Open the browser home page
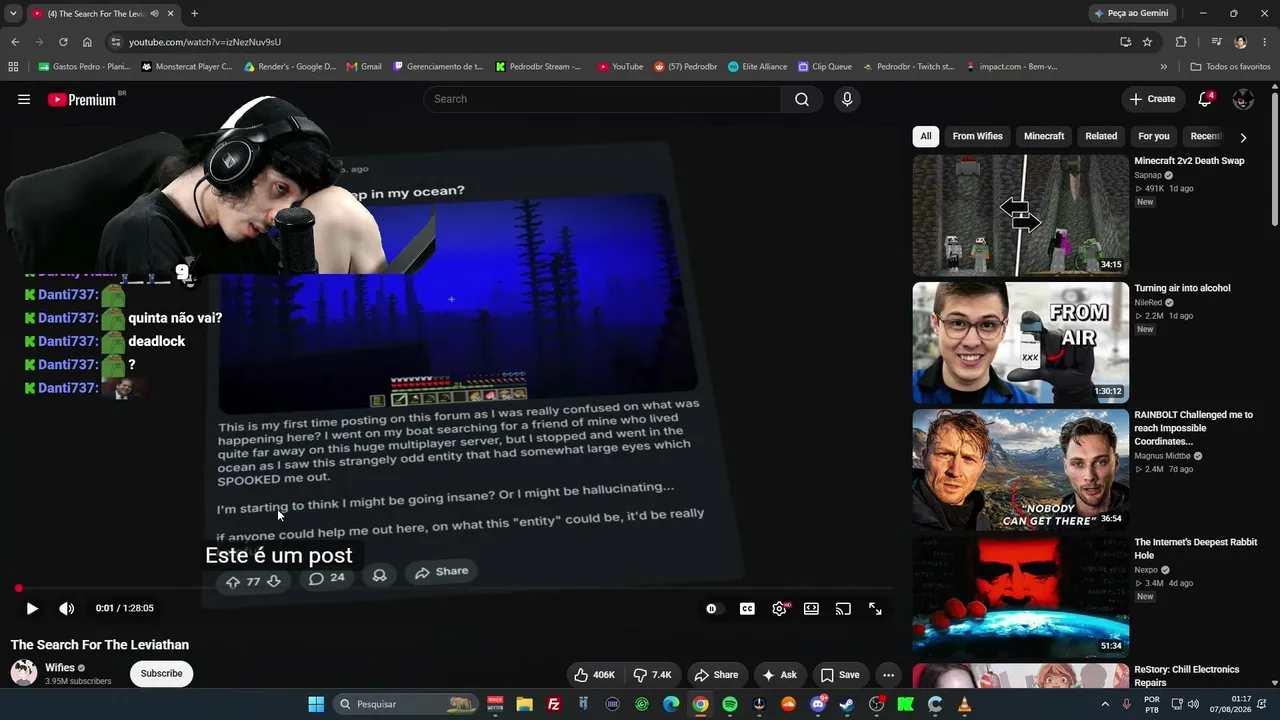 pos(87,42)
